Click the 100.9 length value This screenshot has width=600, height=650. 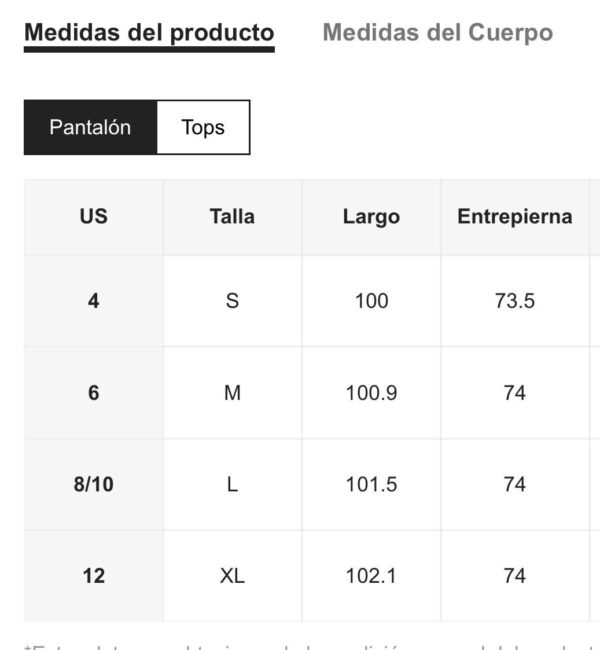(372, 393)
